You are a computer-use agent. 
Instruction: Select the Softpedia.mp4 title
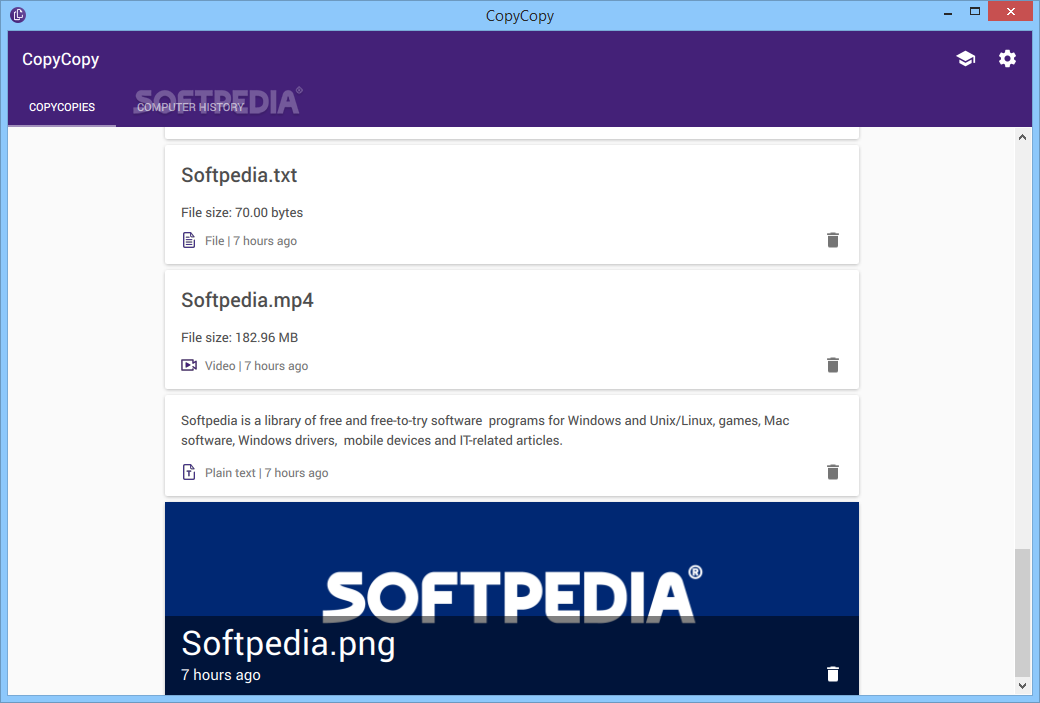click(x=247, y=300)
